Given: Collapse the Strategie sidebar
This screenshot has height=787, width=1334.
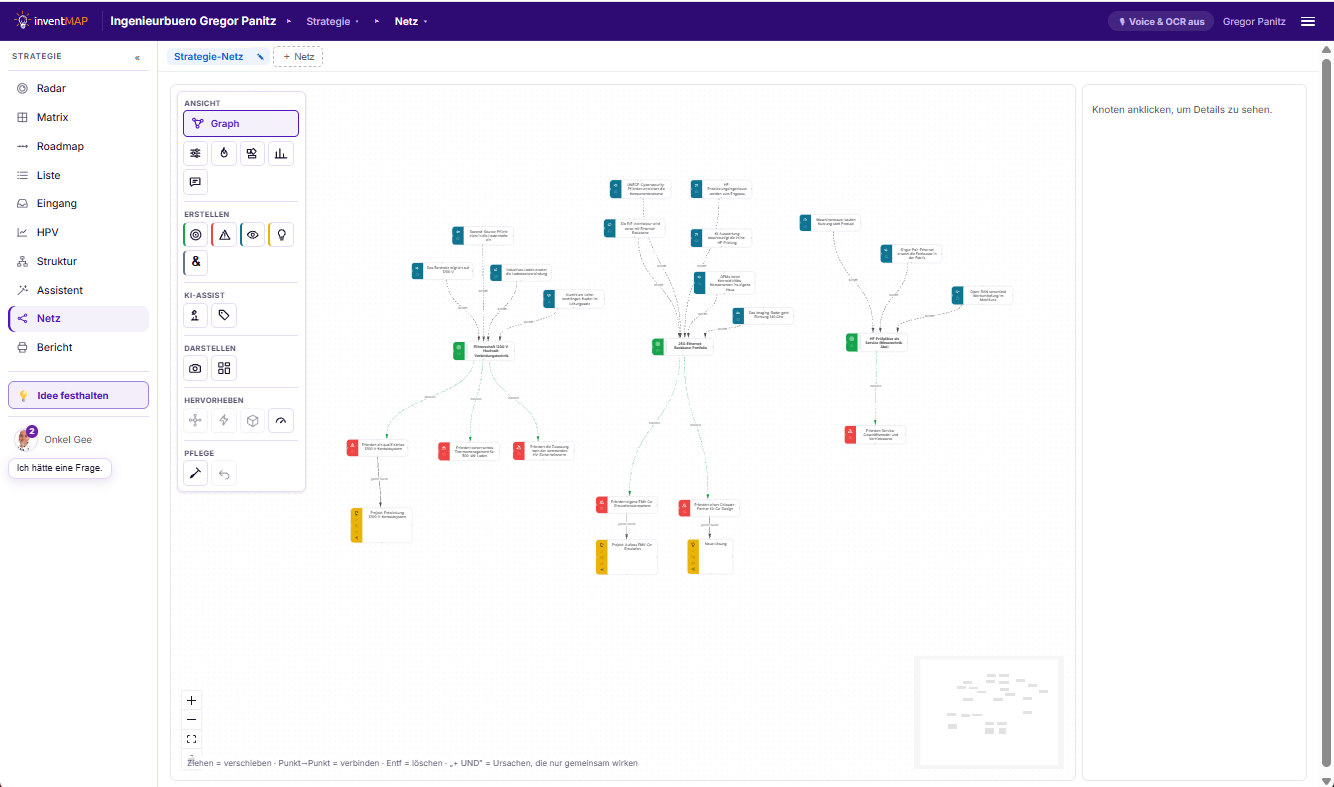Looking at the screenshot, I should 138,57.
